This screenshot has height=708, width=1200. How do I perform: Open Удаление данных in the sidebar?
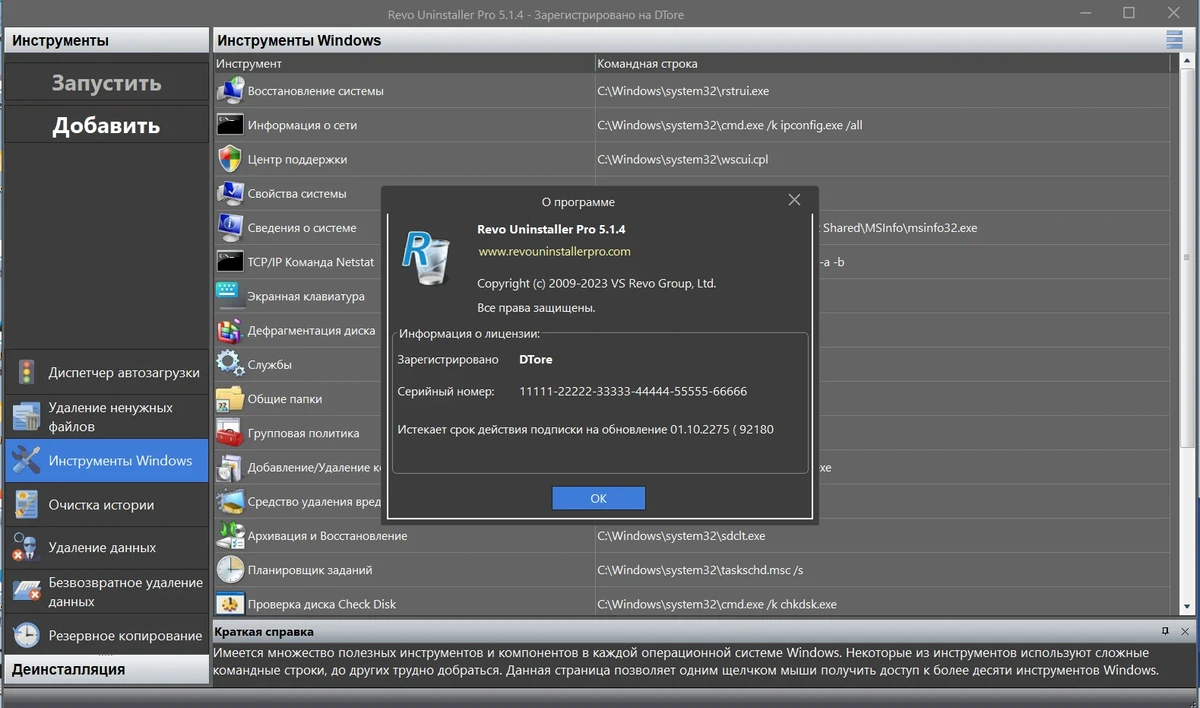pos(107,548)
